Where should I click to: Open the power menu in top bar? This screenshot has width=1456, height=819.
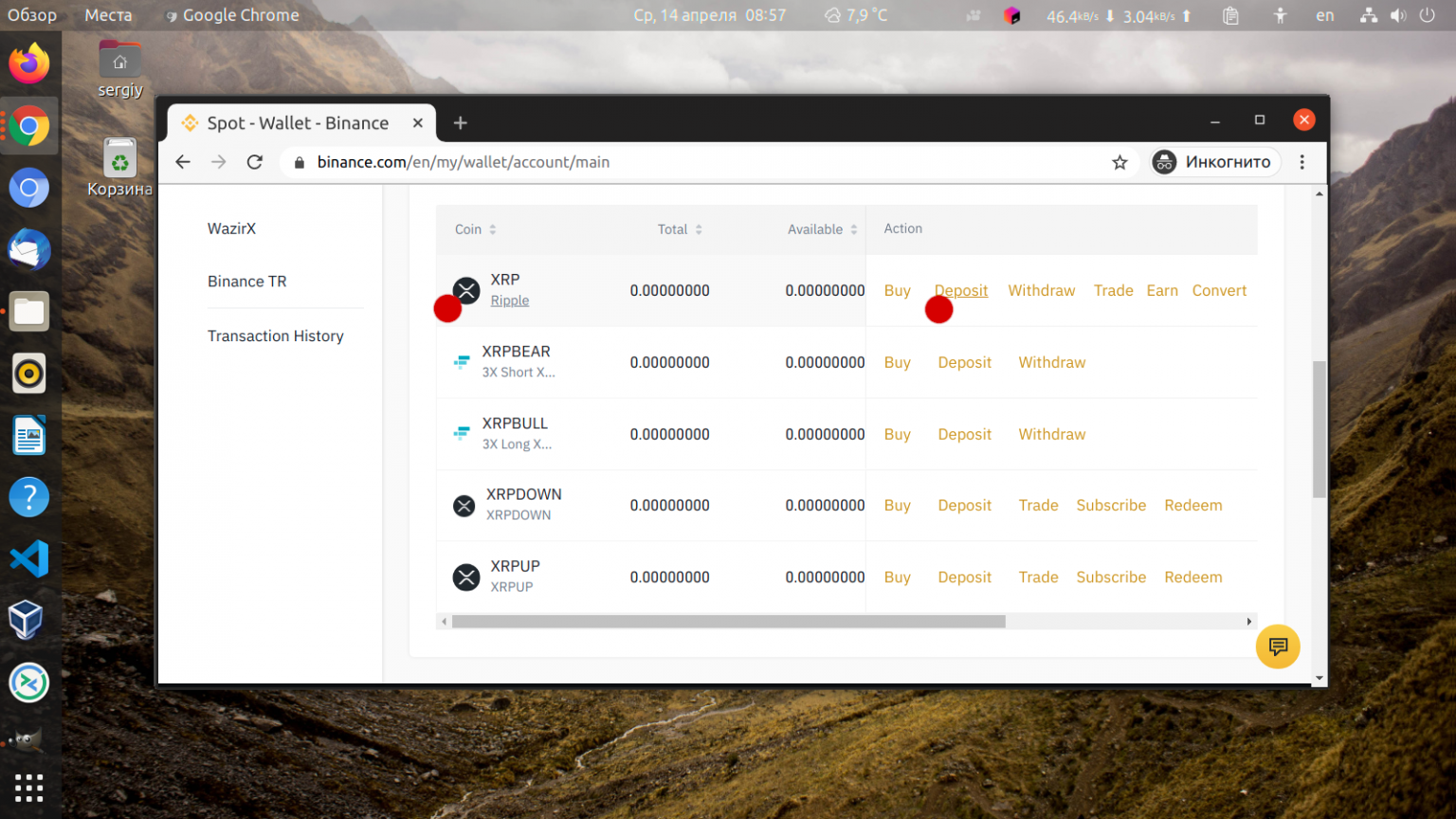(x=1428, y=15)
